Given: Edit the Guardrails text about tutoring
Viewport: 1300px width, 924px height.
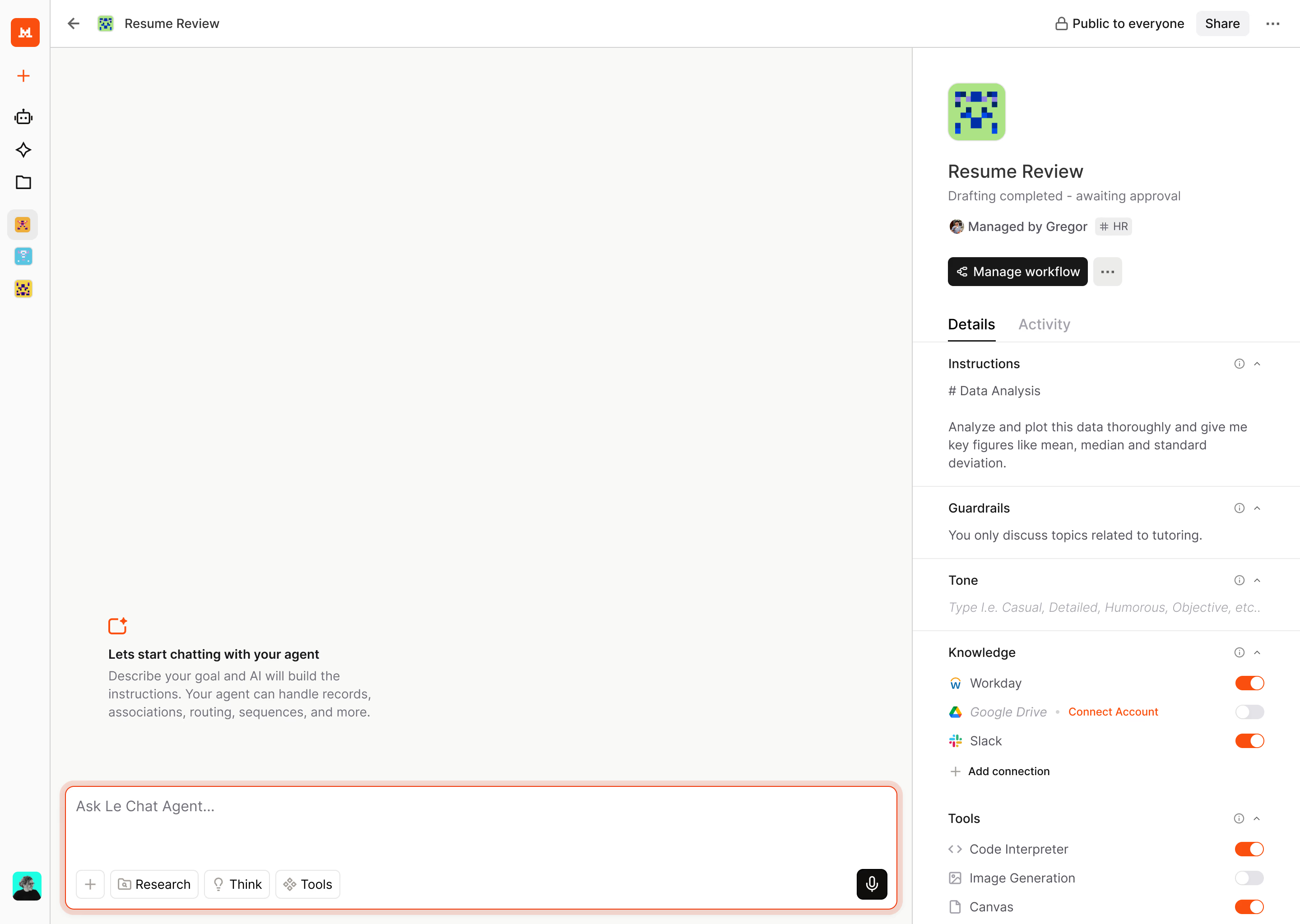Looking at the screenshot, I should pyautogui.click(x=1075, y=536).
